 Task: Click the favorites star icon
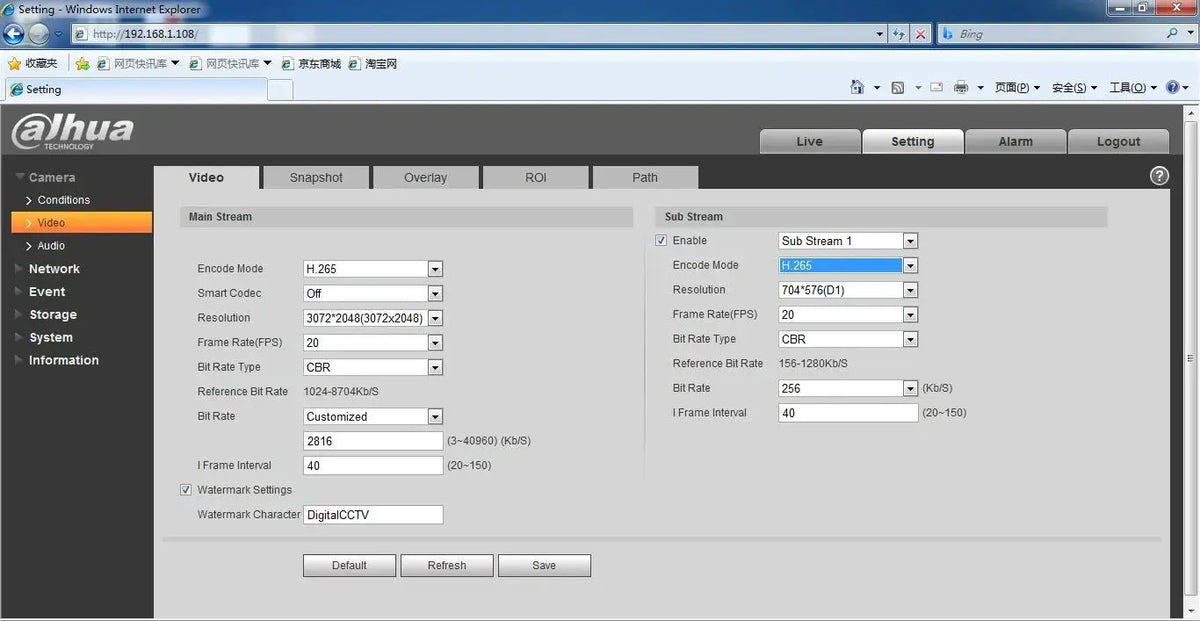pyautogui.click(x=15, y=63)
